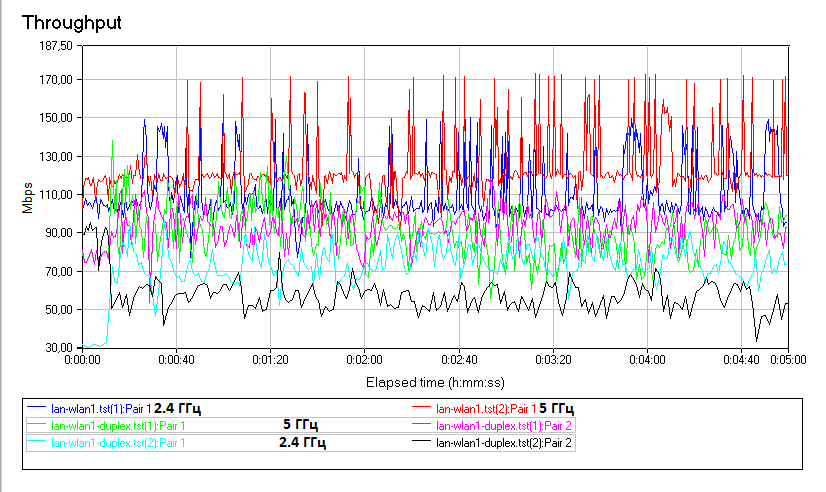Click the 0:02:00 time axis marker

(x=364, y=359)
